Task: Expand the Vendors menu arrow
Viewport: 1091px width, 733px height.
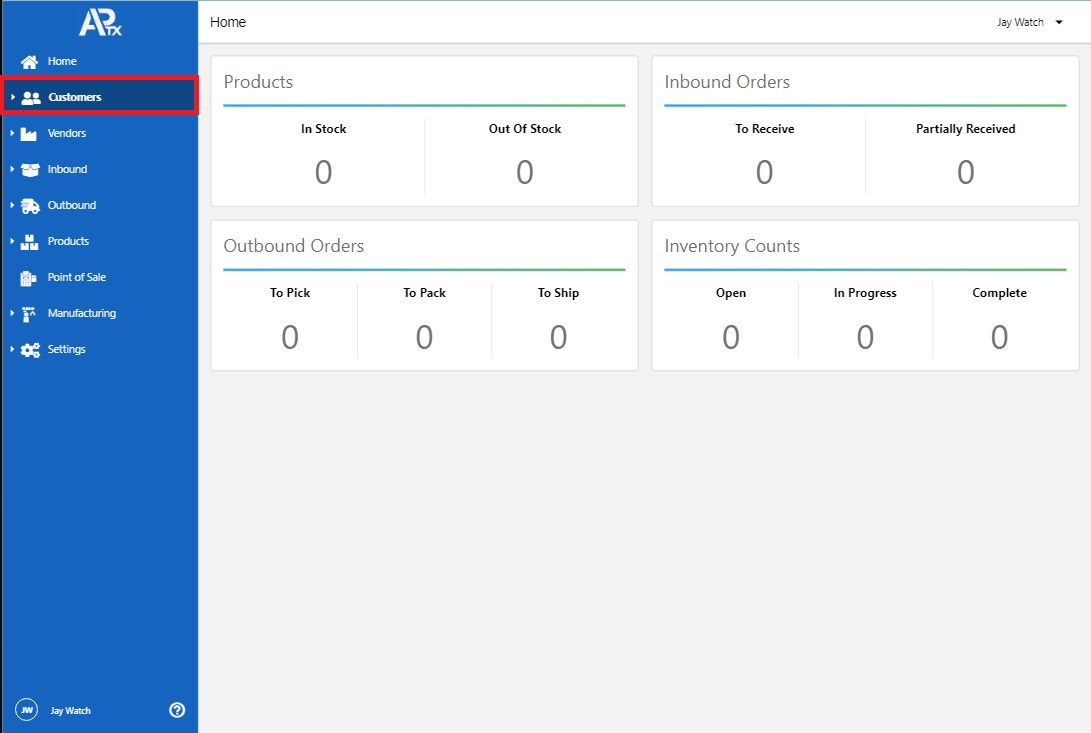Action: pyautogui.click(x=12, y=134)
